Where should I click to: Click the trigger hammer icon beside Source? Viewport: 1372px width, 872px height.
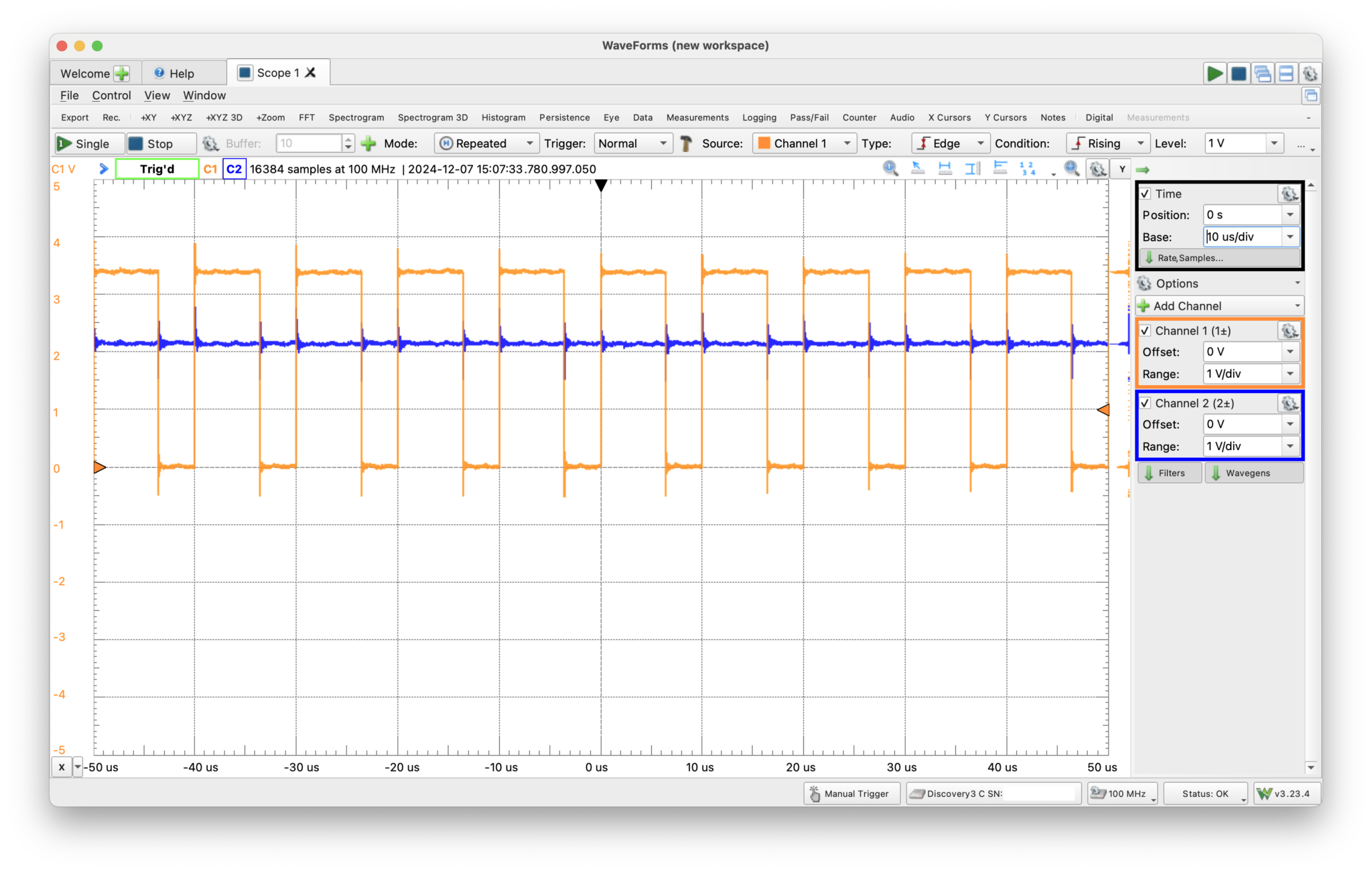[x=686, y=143]
